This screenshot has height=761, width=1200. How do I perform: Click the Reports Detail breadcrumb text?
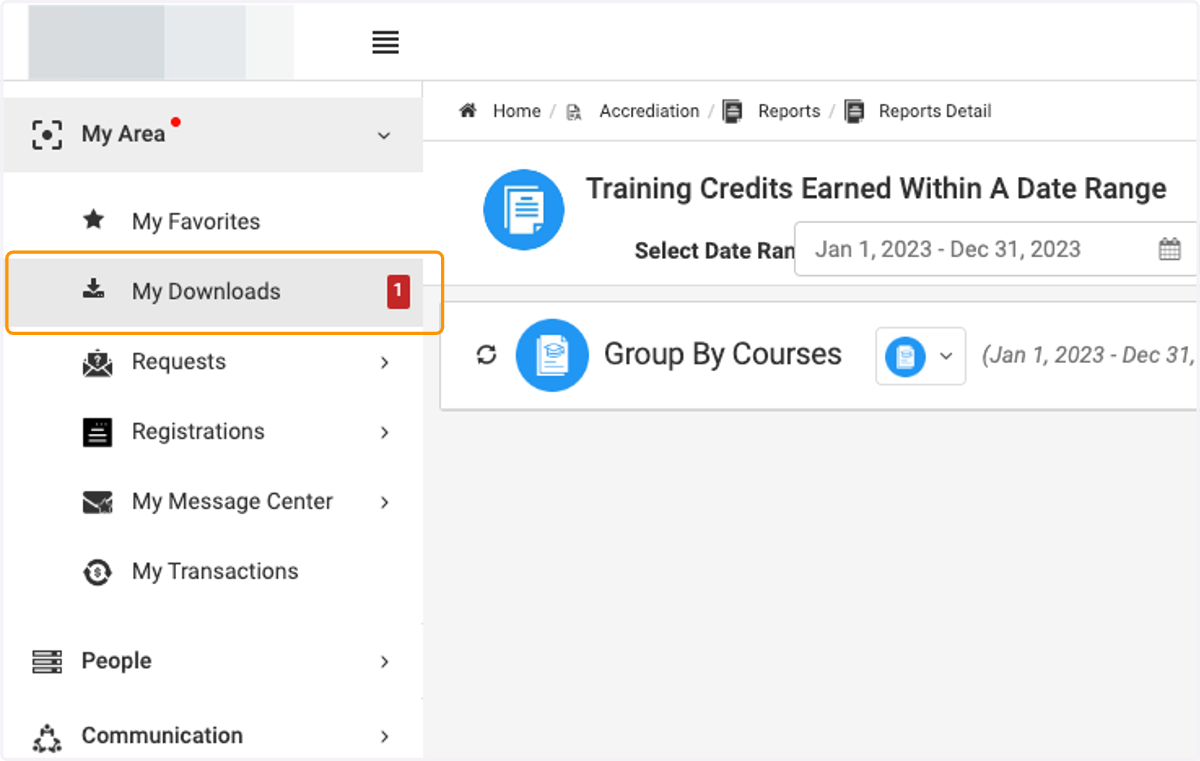point(935,111)
